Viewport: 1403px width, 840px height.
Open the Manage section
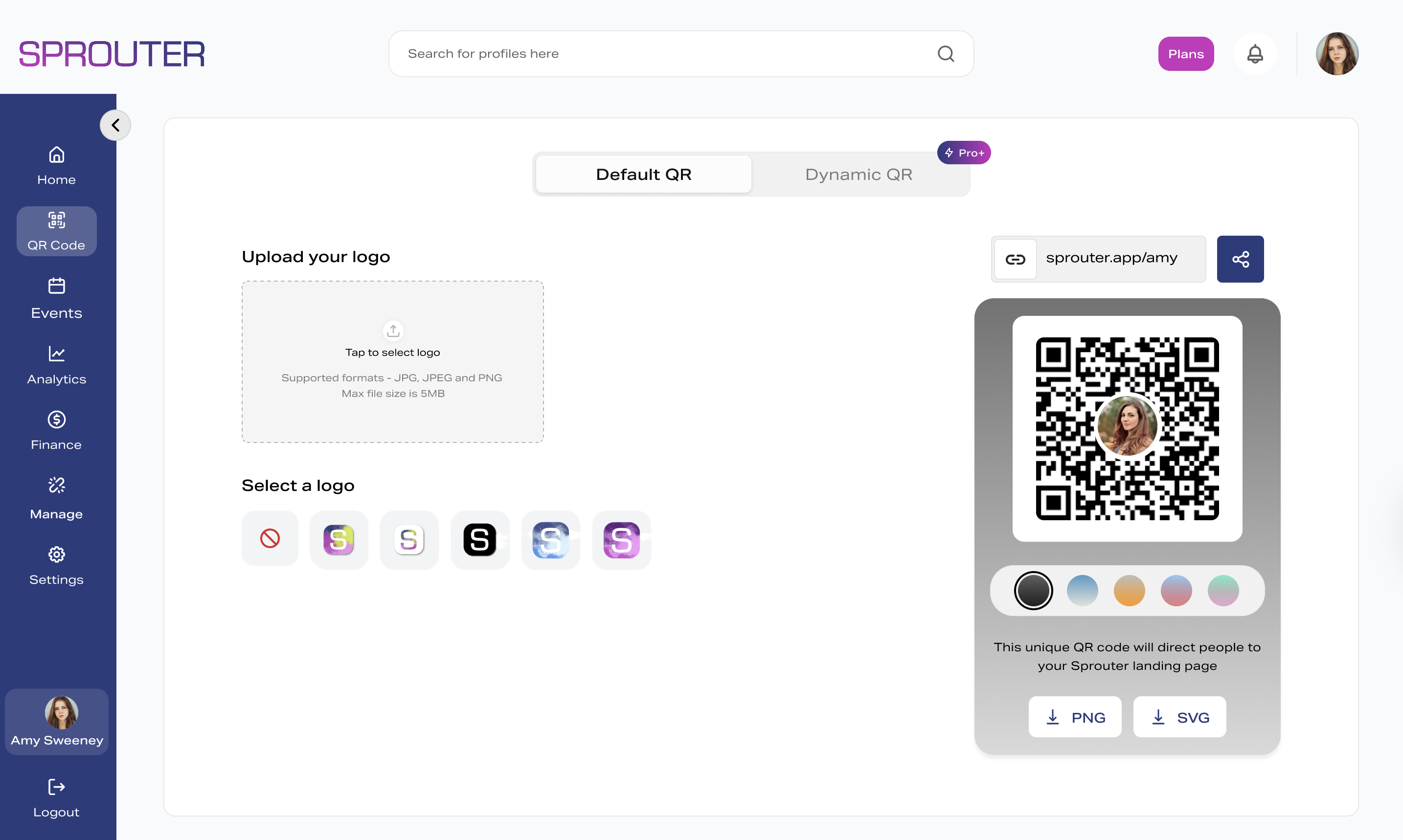coord(56,498)
